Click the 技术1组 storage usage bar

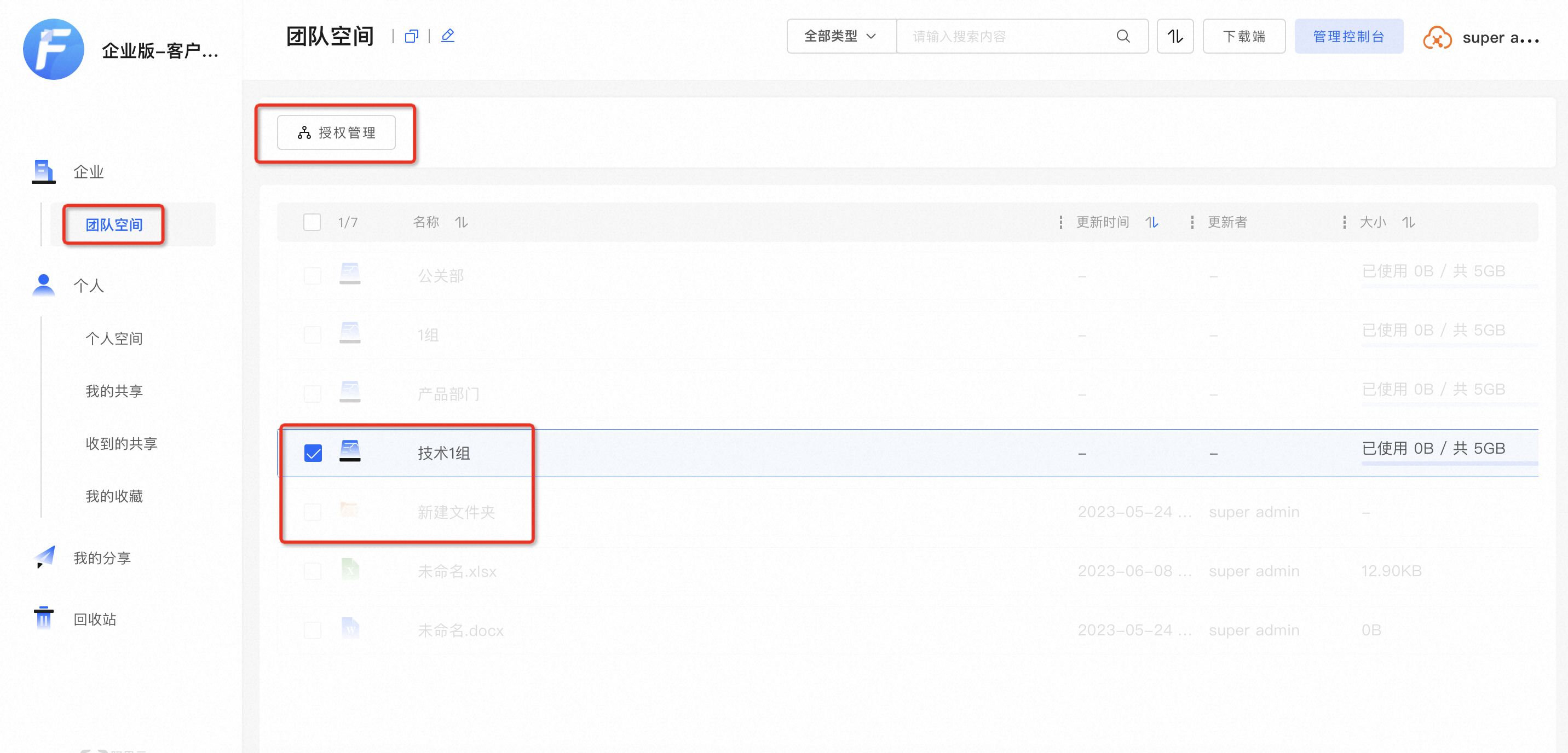point(1449,464)
